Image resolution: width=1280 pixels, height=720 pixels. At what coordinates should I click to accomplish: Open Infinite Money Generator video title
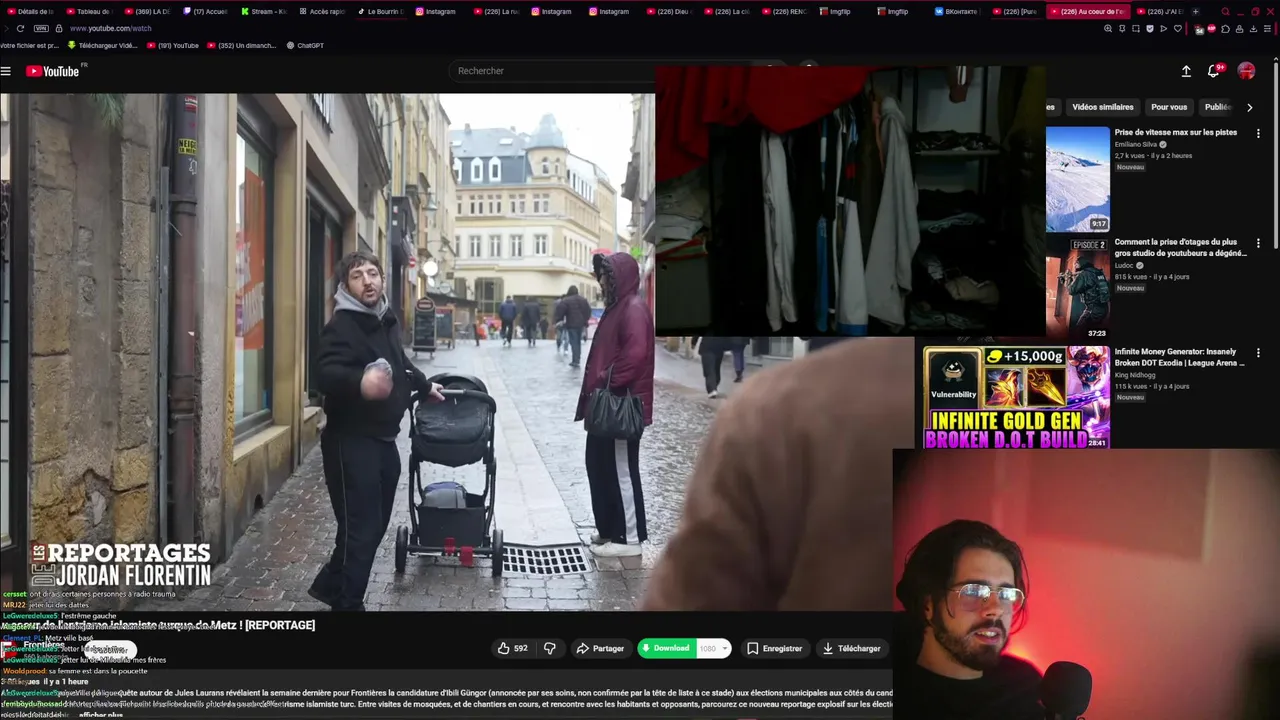pos(1180,357)
